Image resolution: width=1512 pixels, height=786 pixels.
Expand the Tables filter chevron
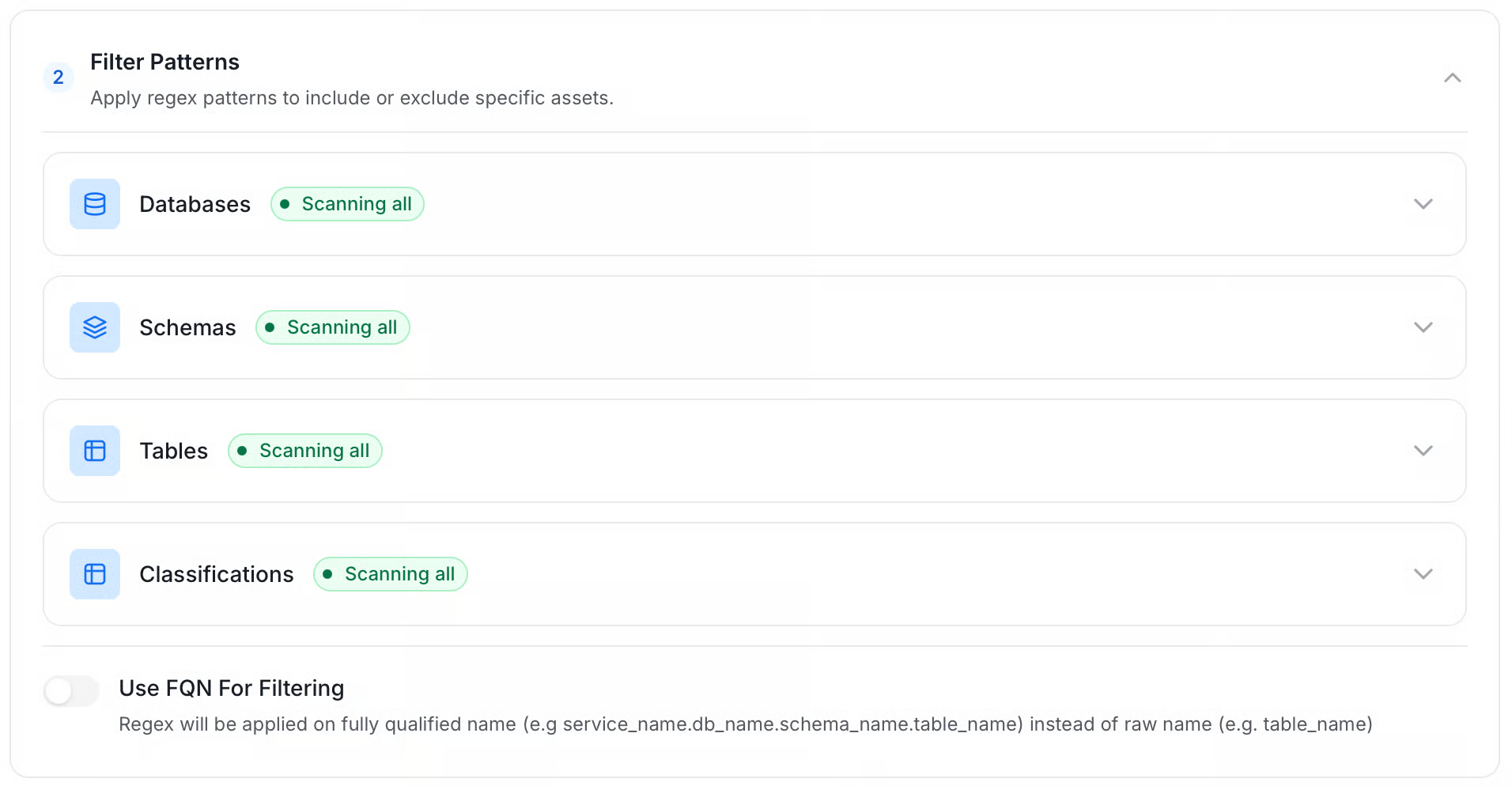pos(1423,451)
